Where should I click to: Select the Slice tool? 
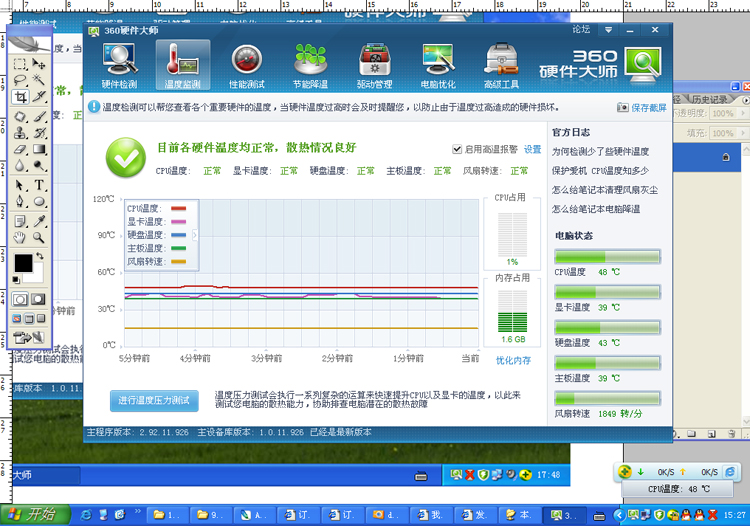point(39,97)
